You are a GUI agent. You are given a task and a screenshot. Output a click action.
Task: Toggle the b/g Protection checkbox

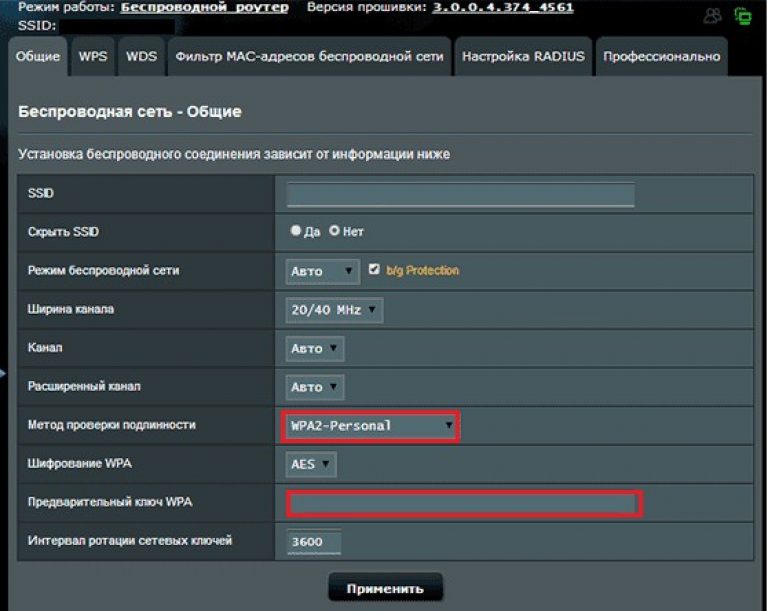(x=375, y=270)
